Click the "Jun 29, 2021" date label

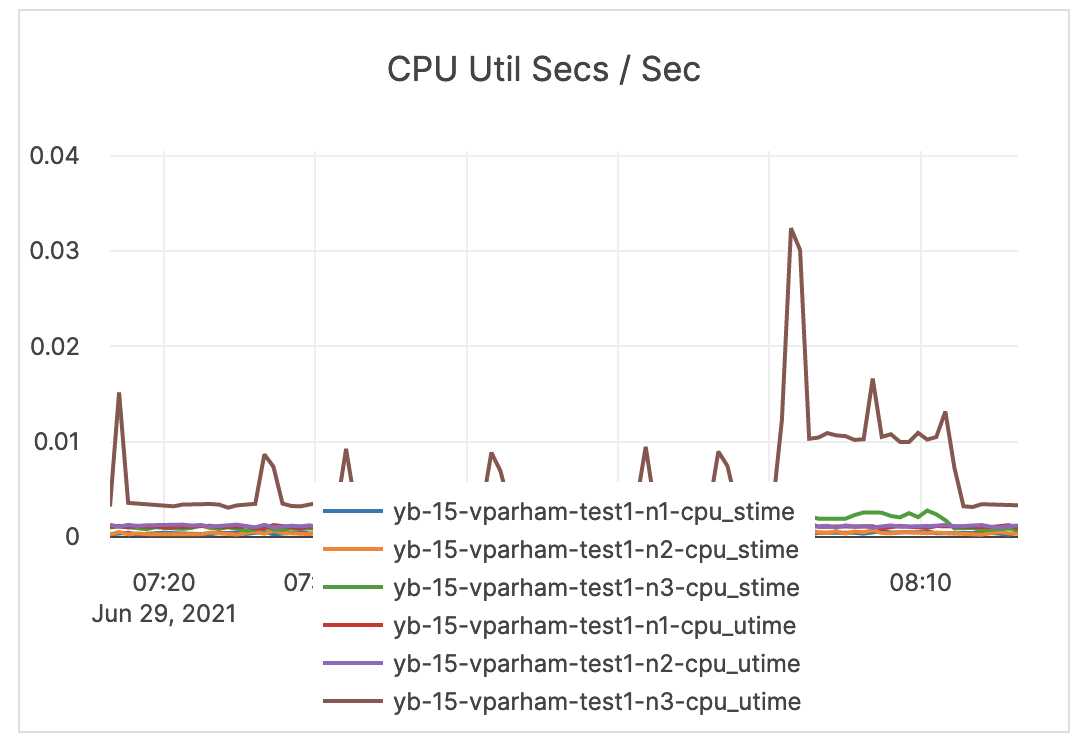coord(164,613)
